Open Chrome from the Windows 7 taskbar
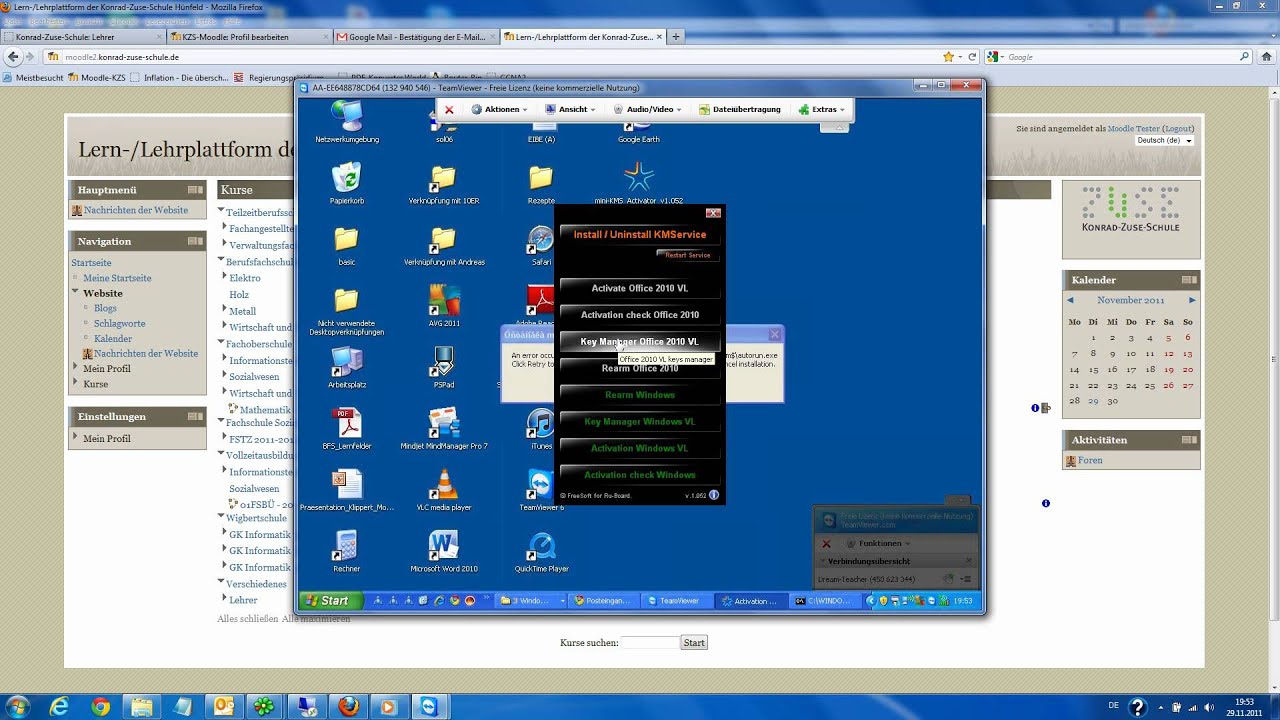The width and height of the screenshot is (1280, 720). tap(100, 706)
